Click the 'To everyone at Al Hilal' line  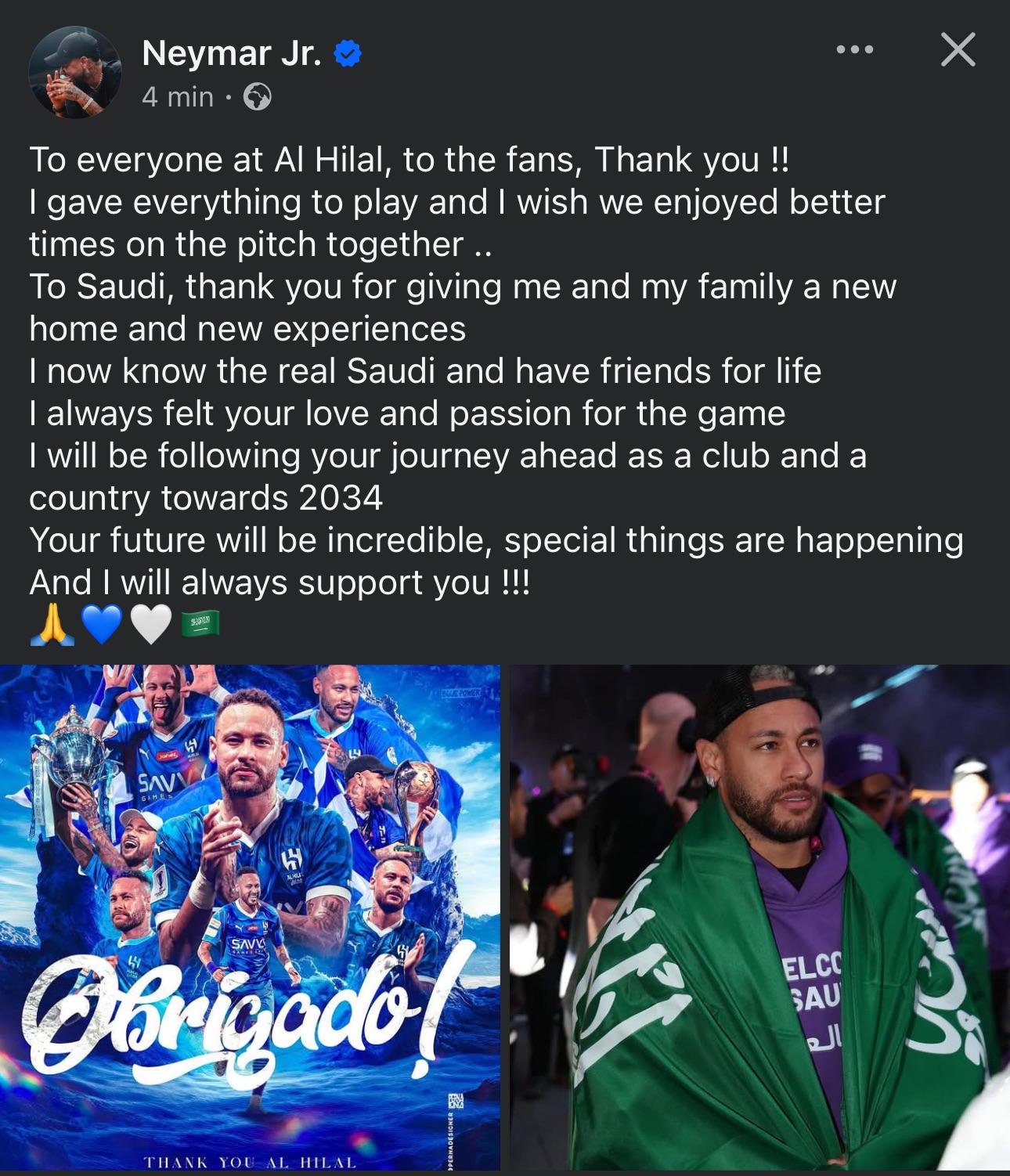(409, 160)
